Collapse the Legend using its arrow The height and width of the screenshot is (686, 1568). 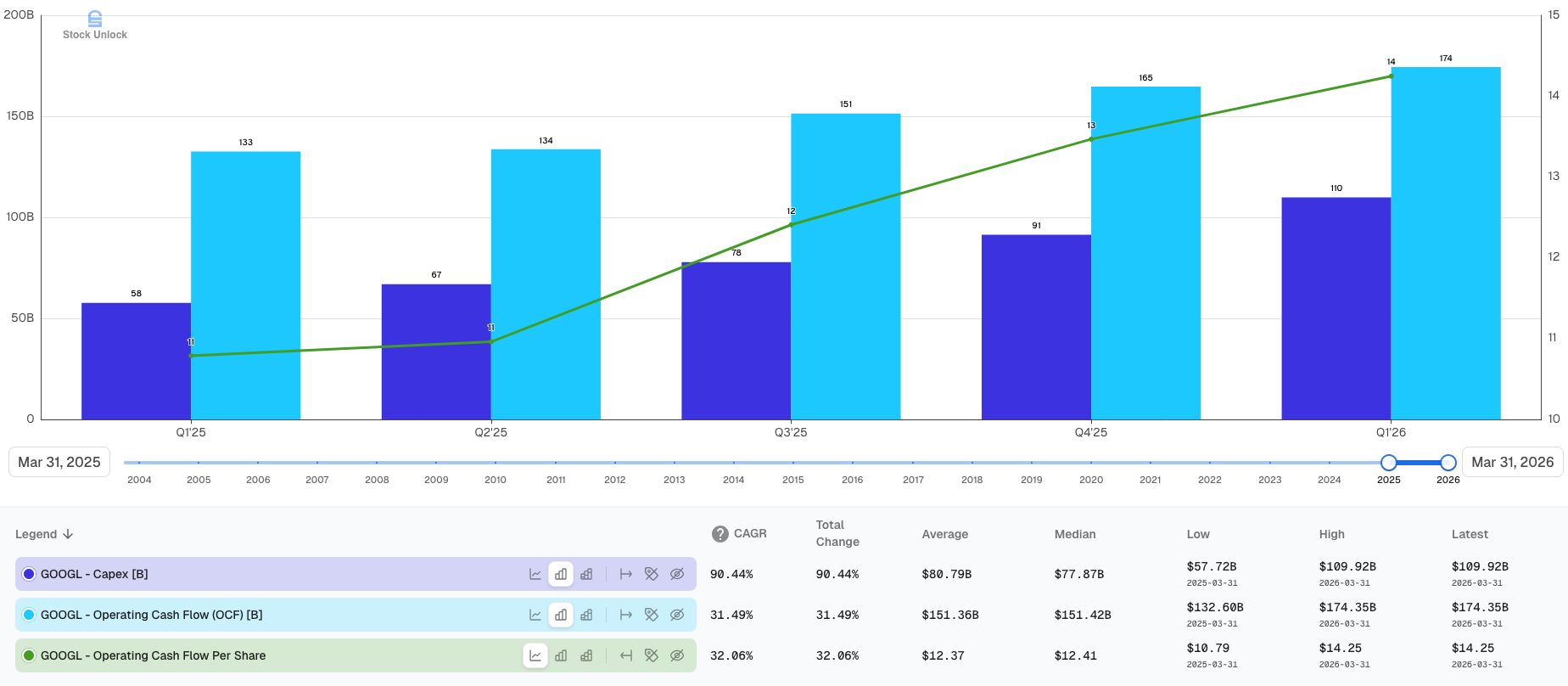click(68, 534)
